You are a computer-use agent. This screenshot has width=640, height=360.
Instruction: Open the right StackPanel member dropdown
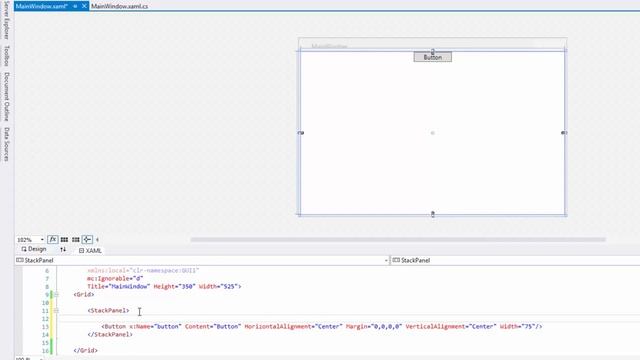pos(515,260)
